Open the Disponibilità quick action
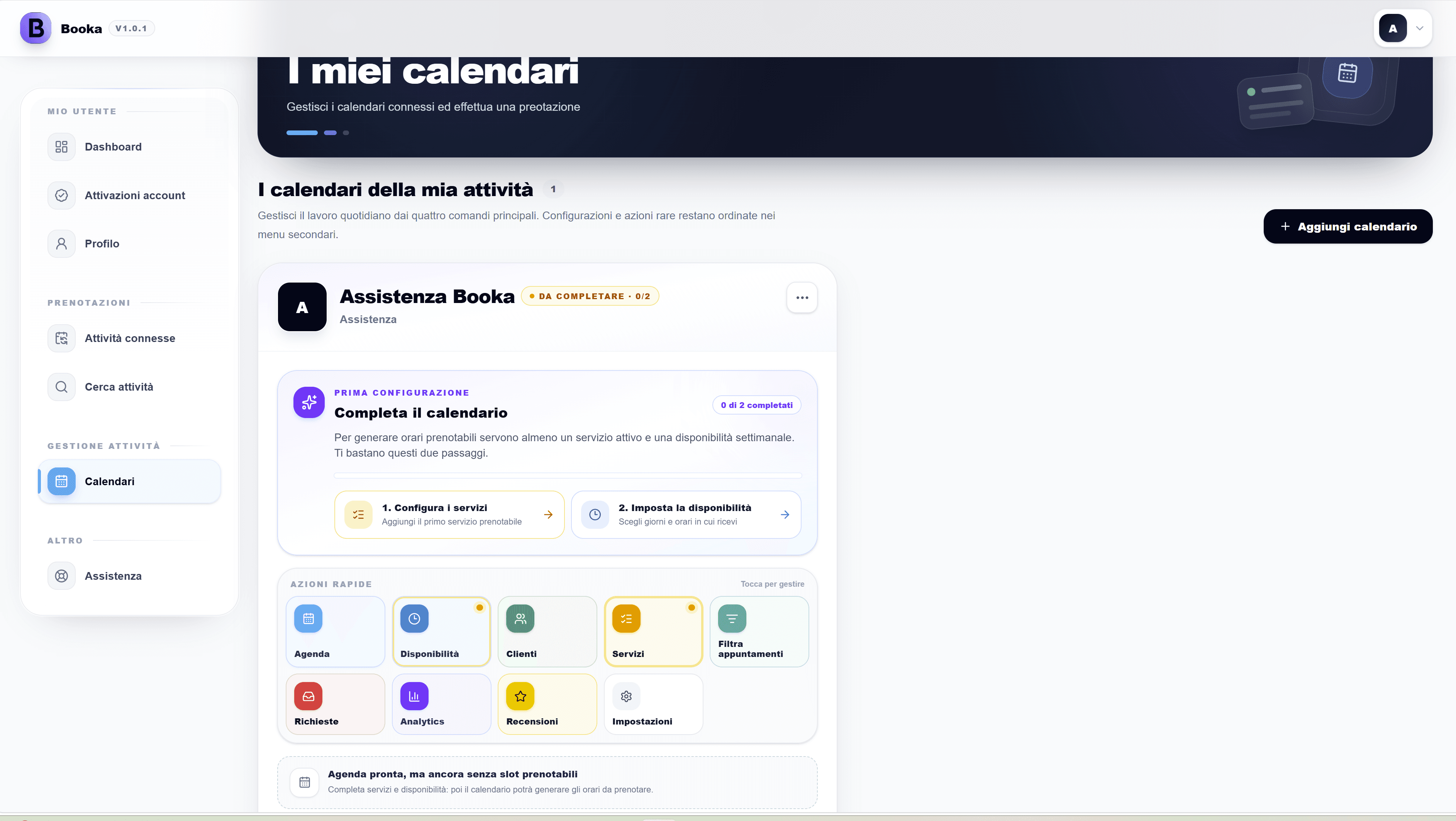 tap(441, 632)
